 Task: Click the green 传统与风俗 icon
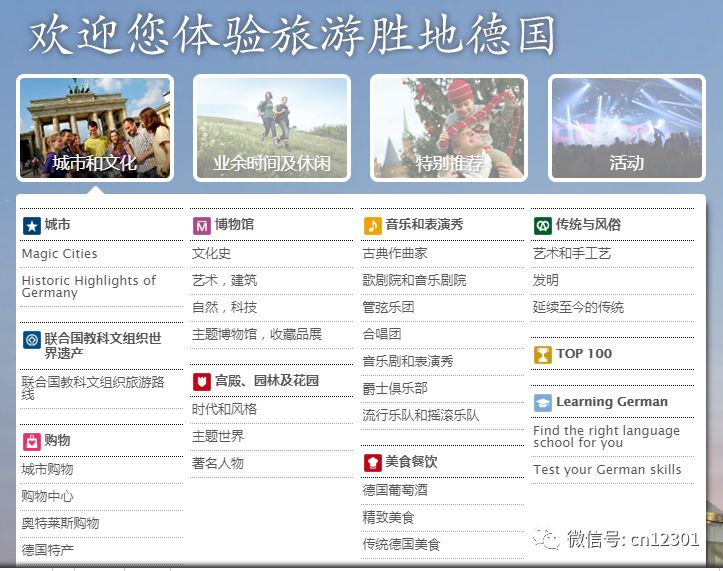point(543,226)
